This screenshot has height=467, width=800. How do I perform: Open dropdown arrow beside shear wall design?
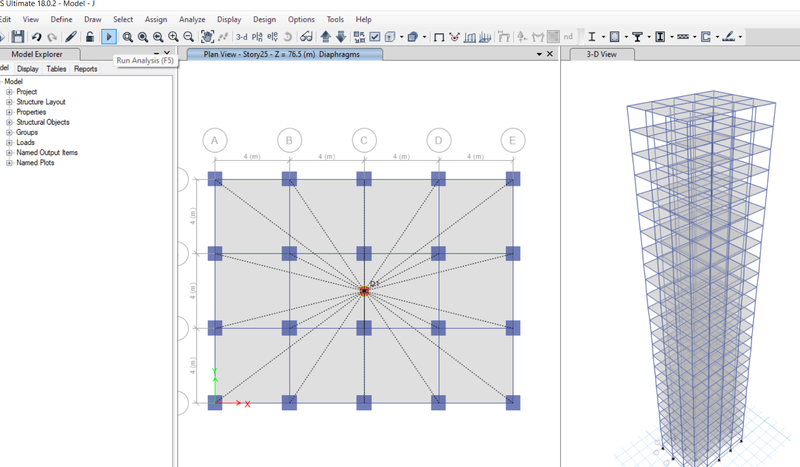(x=717, y=37)
